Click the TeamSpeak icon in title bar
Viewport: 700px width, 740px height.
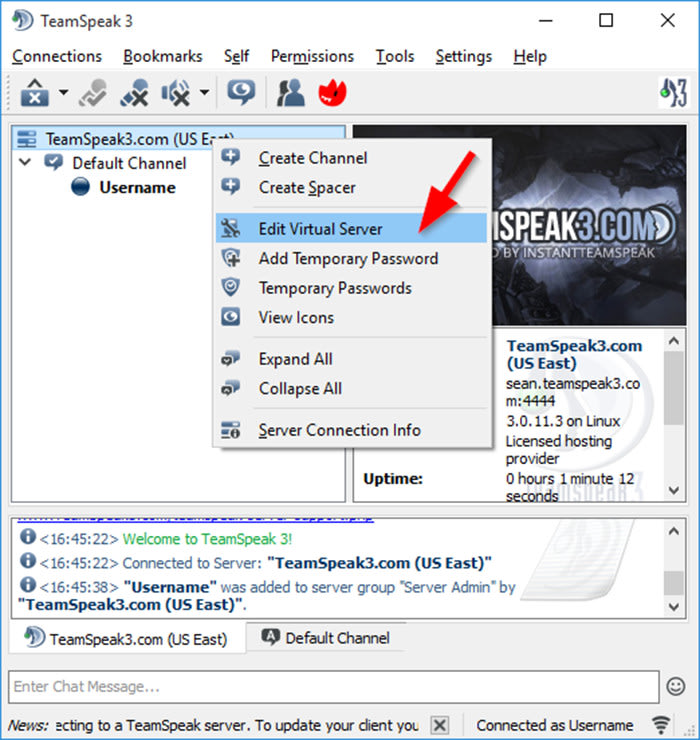23,21
